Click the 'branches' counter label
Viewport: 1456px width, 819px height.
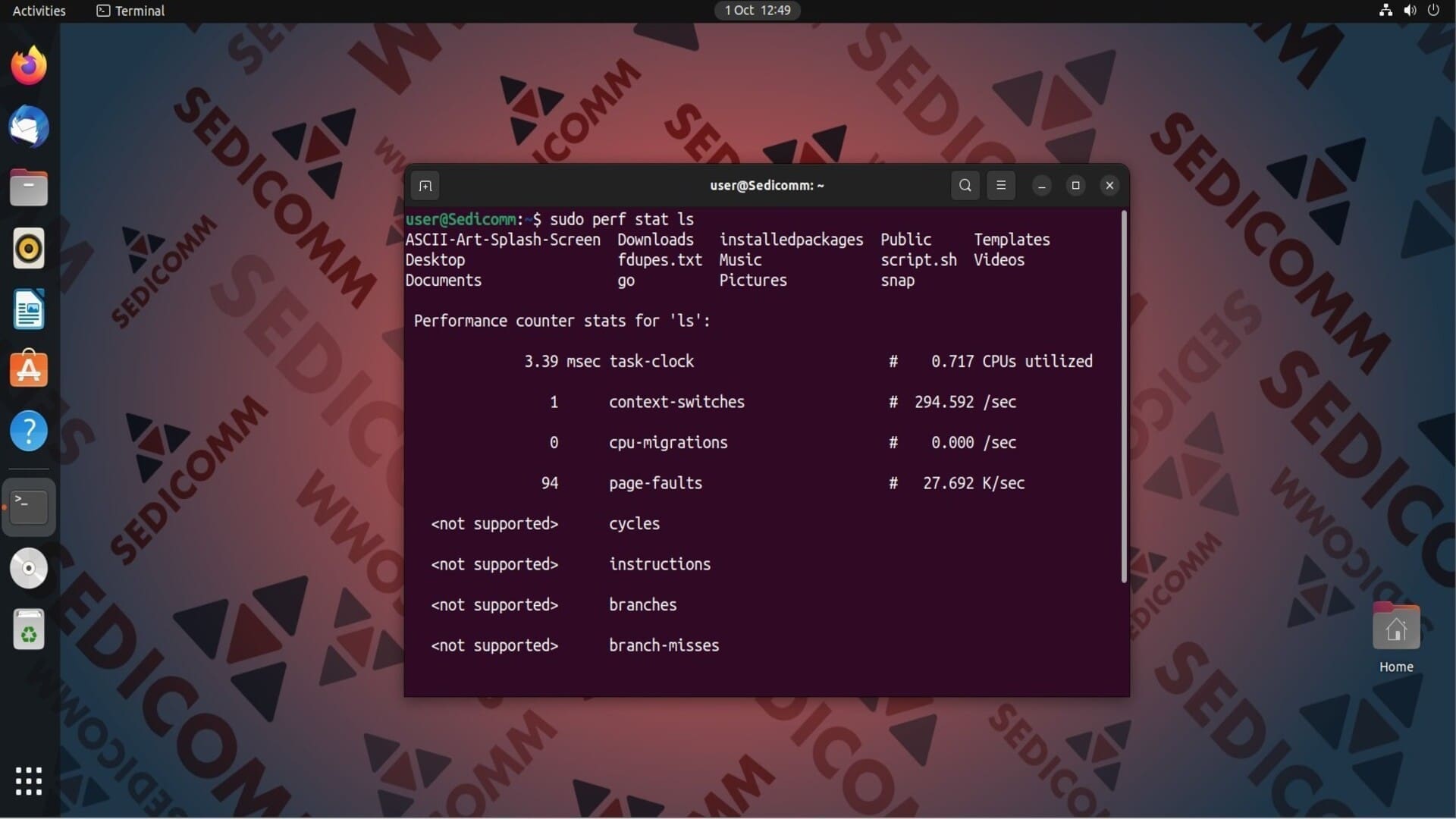pyautogui.click(x=642, y=605)
